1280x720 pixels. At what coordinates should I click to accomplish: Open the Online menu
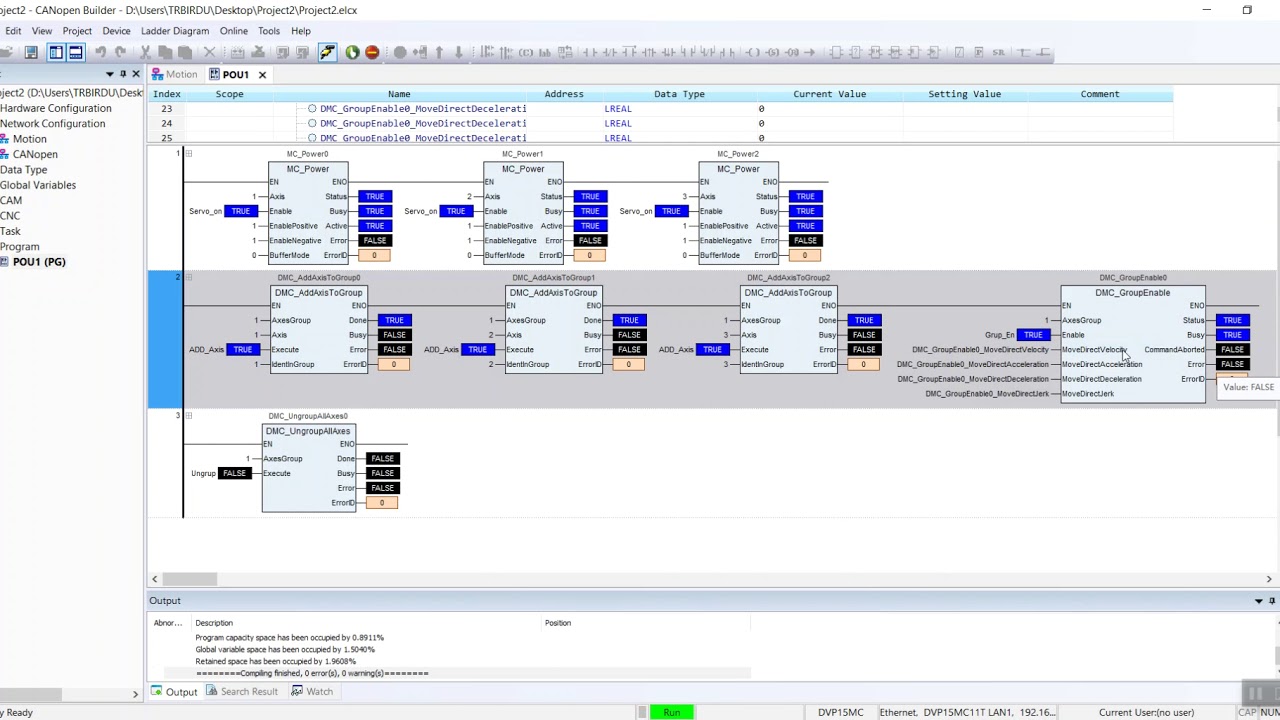point(234,31)
